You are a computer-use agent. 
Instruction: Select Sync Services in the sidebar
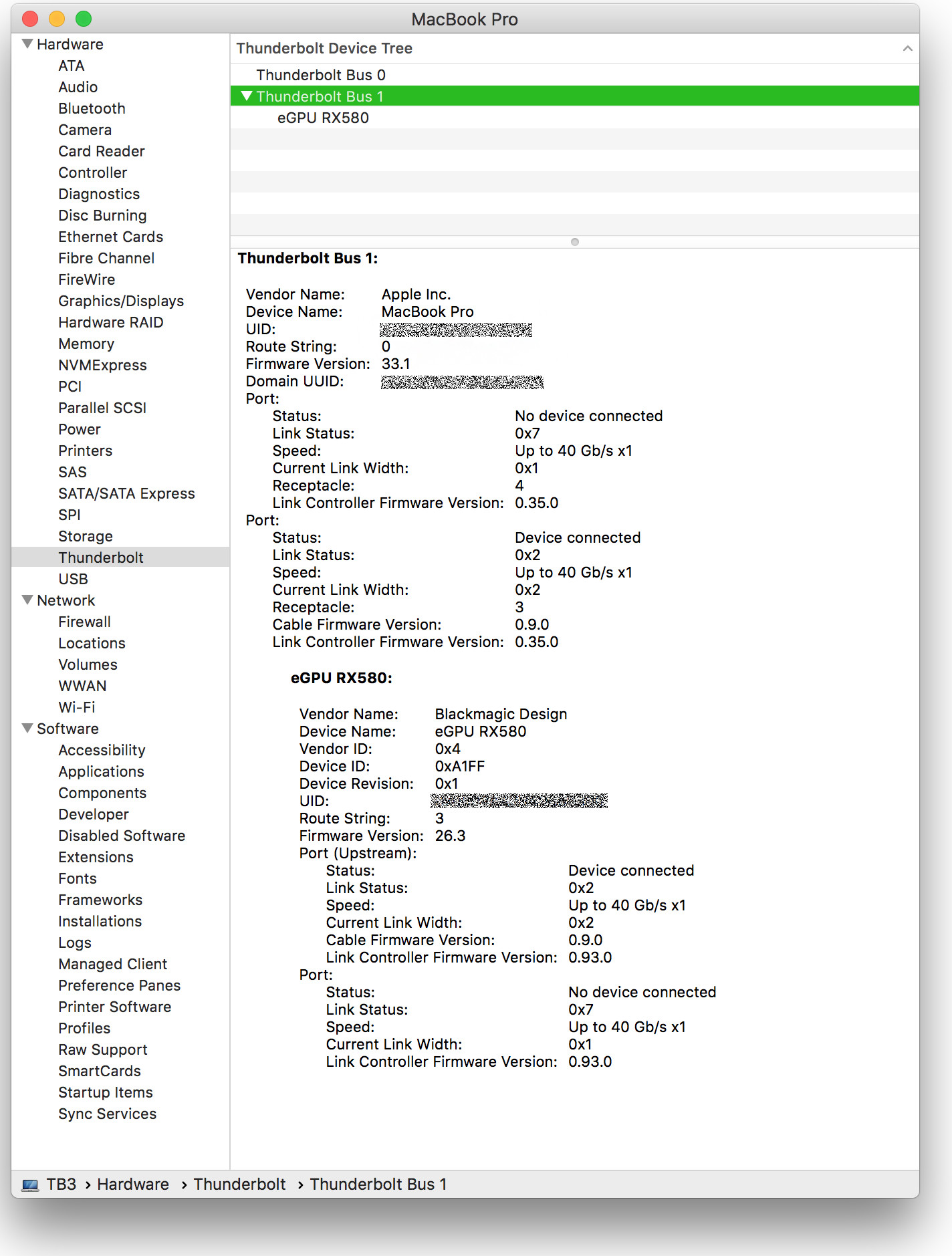point(107,1114)
